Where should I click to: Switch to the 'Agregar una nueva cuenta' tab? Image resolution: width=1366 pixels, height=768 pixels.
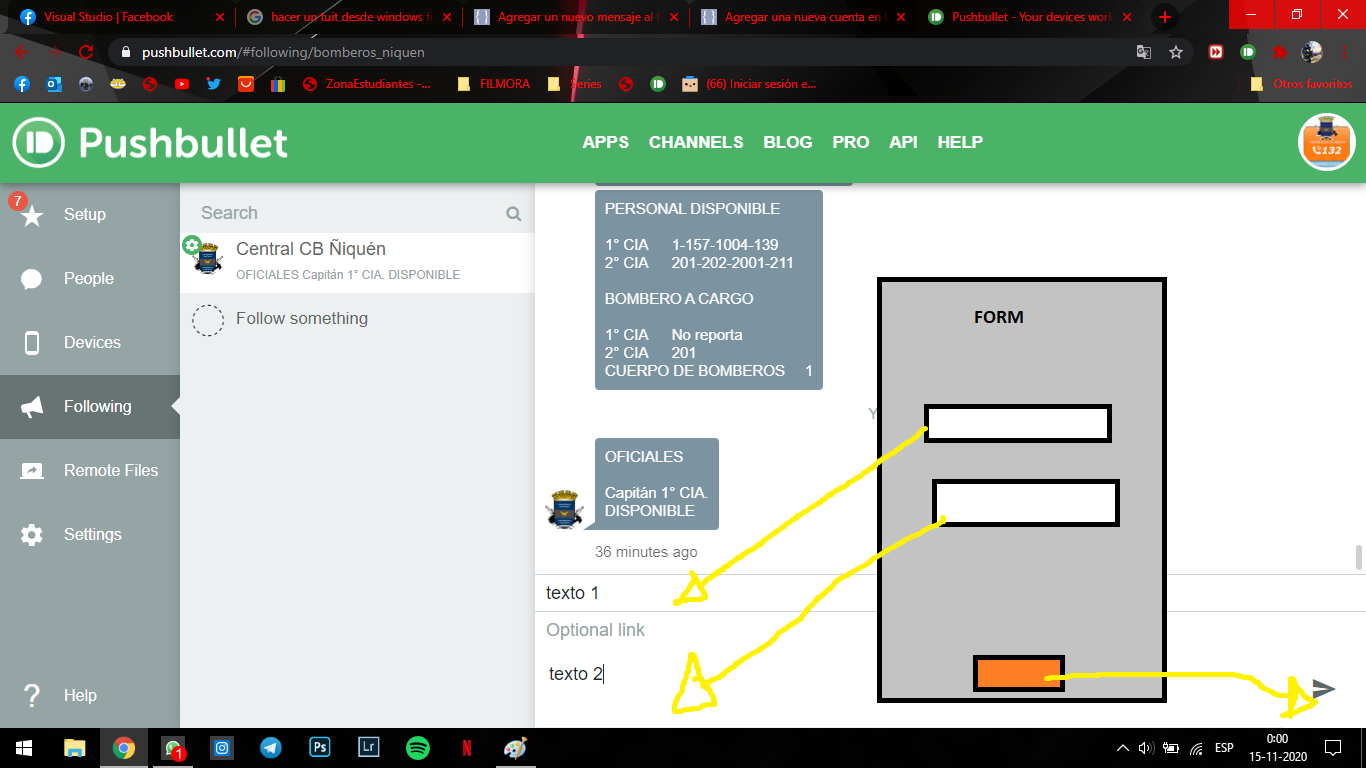pyautogui.click(x=805, y=17)
